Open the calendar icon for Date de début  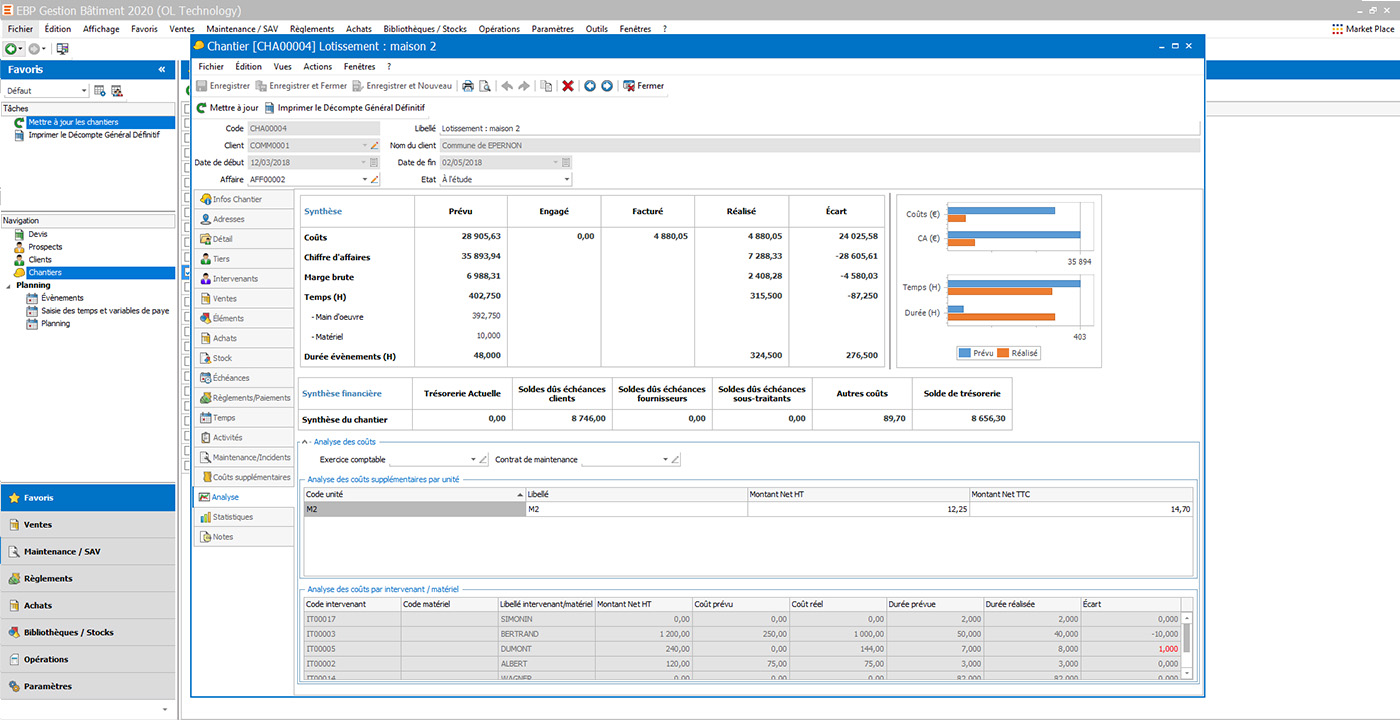375,163
